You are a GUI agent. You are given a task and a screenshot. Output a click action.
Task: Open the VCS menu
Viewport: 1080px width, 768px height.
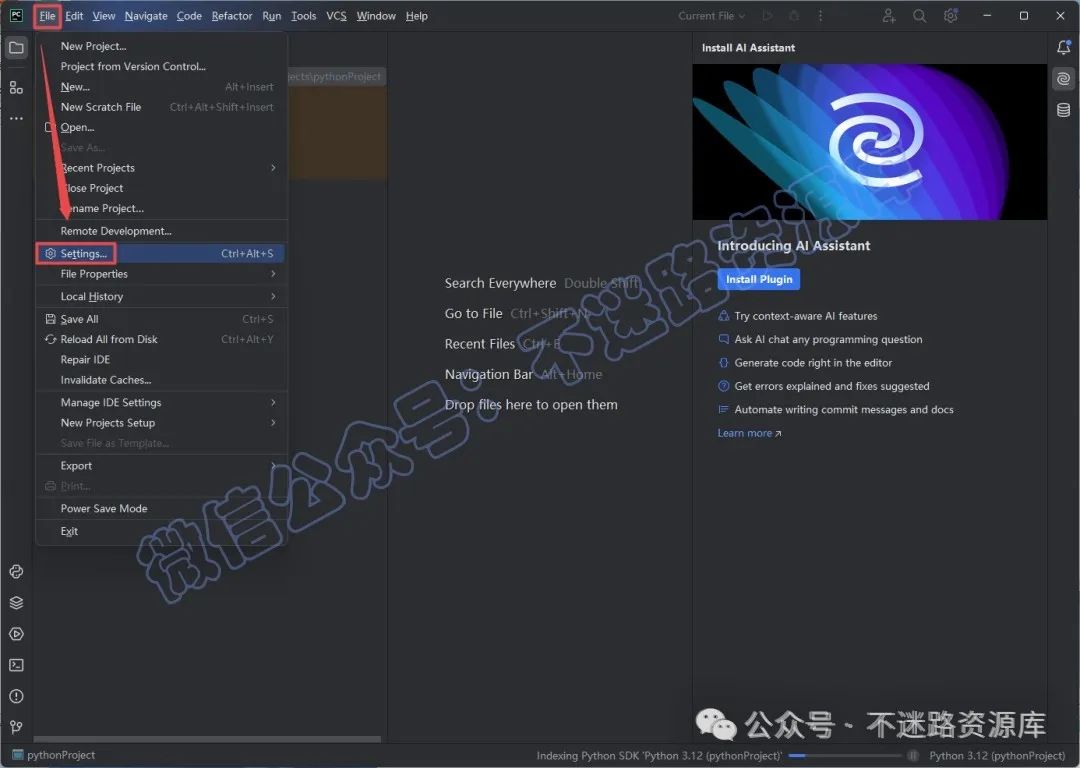[336, 16]
